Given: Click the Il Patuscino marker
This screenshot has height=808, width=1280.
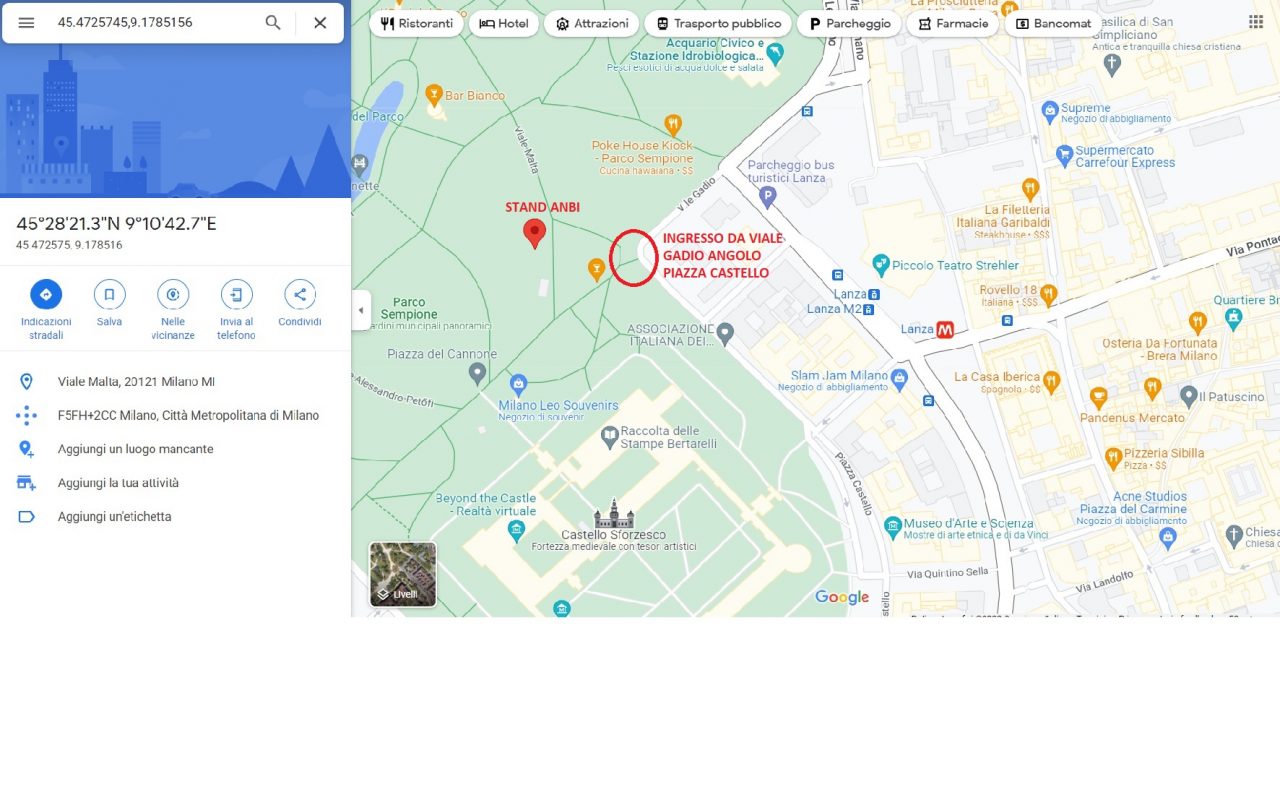Looking at the screenshot, I should click(x=1190, y=396).
